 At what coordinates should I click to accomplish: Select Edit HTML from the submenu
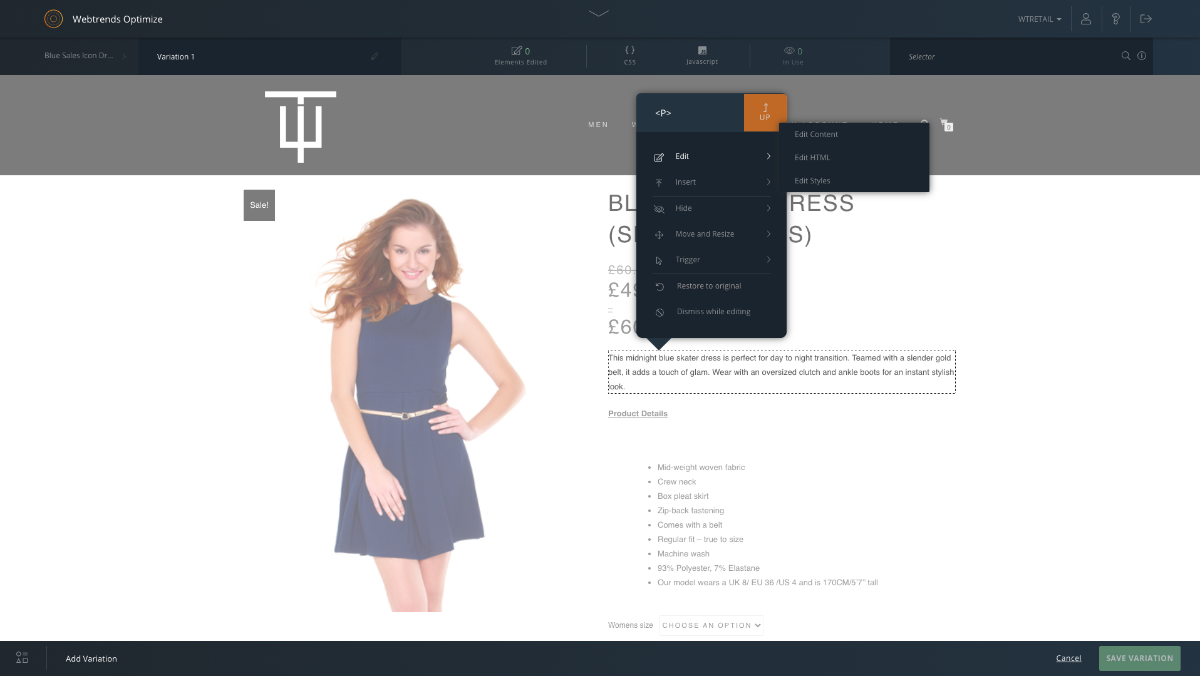click(x=812, y=157)
